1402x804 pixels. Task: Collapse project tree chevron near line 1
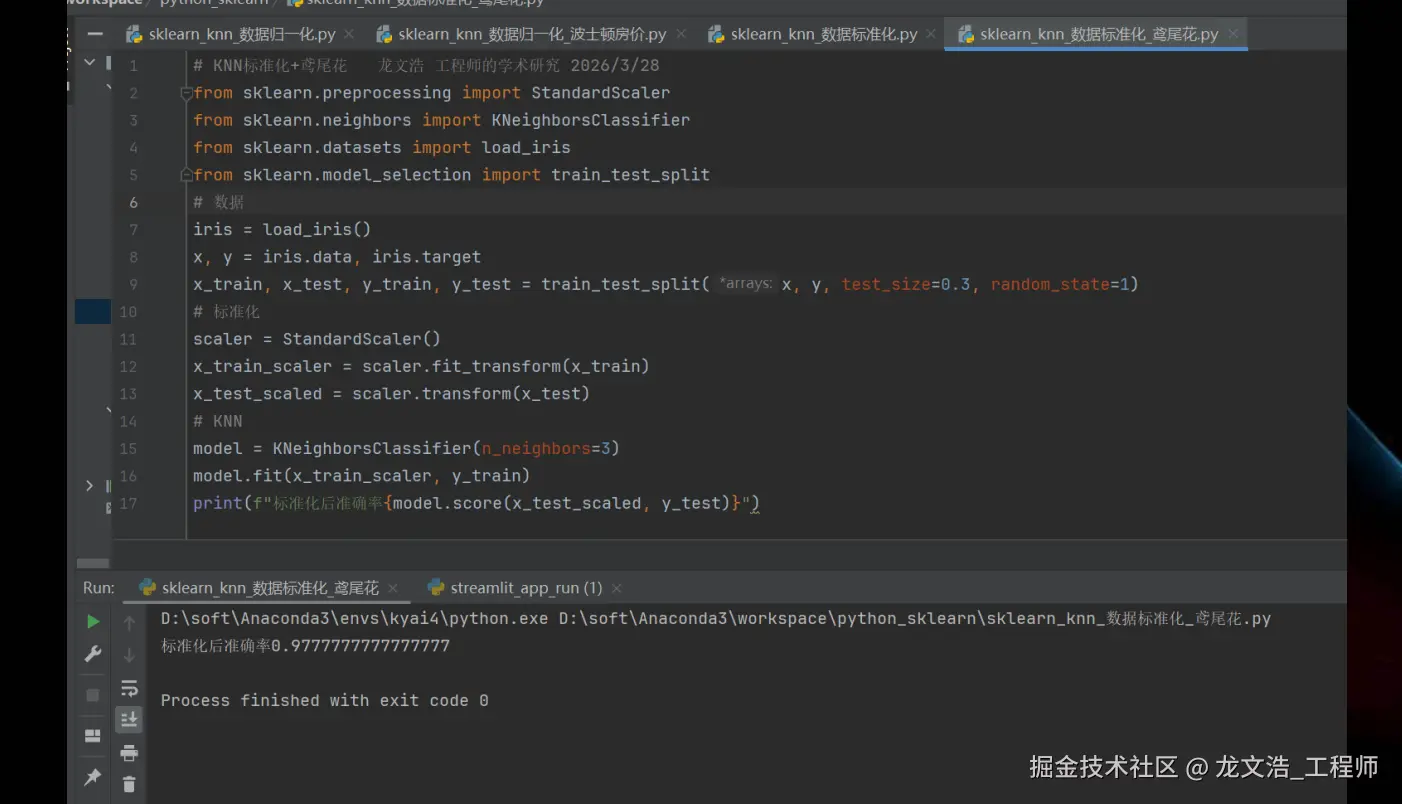90,62
